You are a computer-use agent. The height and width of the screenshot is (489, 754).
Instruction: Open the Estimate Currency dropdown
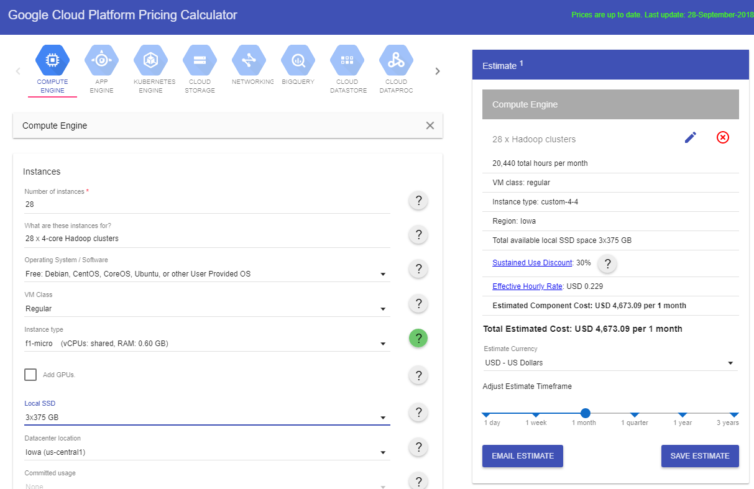point(610,362)
